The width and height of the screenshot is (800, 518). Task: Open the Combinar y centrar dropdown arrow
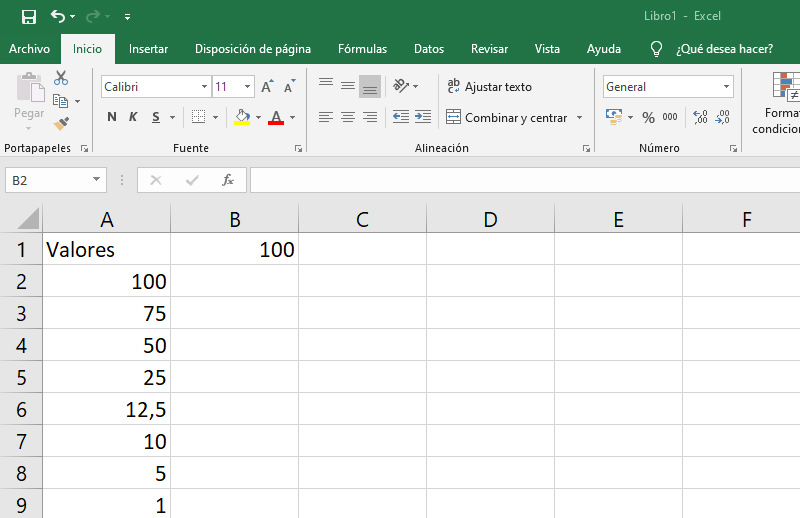(x=579, y=118)
